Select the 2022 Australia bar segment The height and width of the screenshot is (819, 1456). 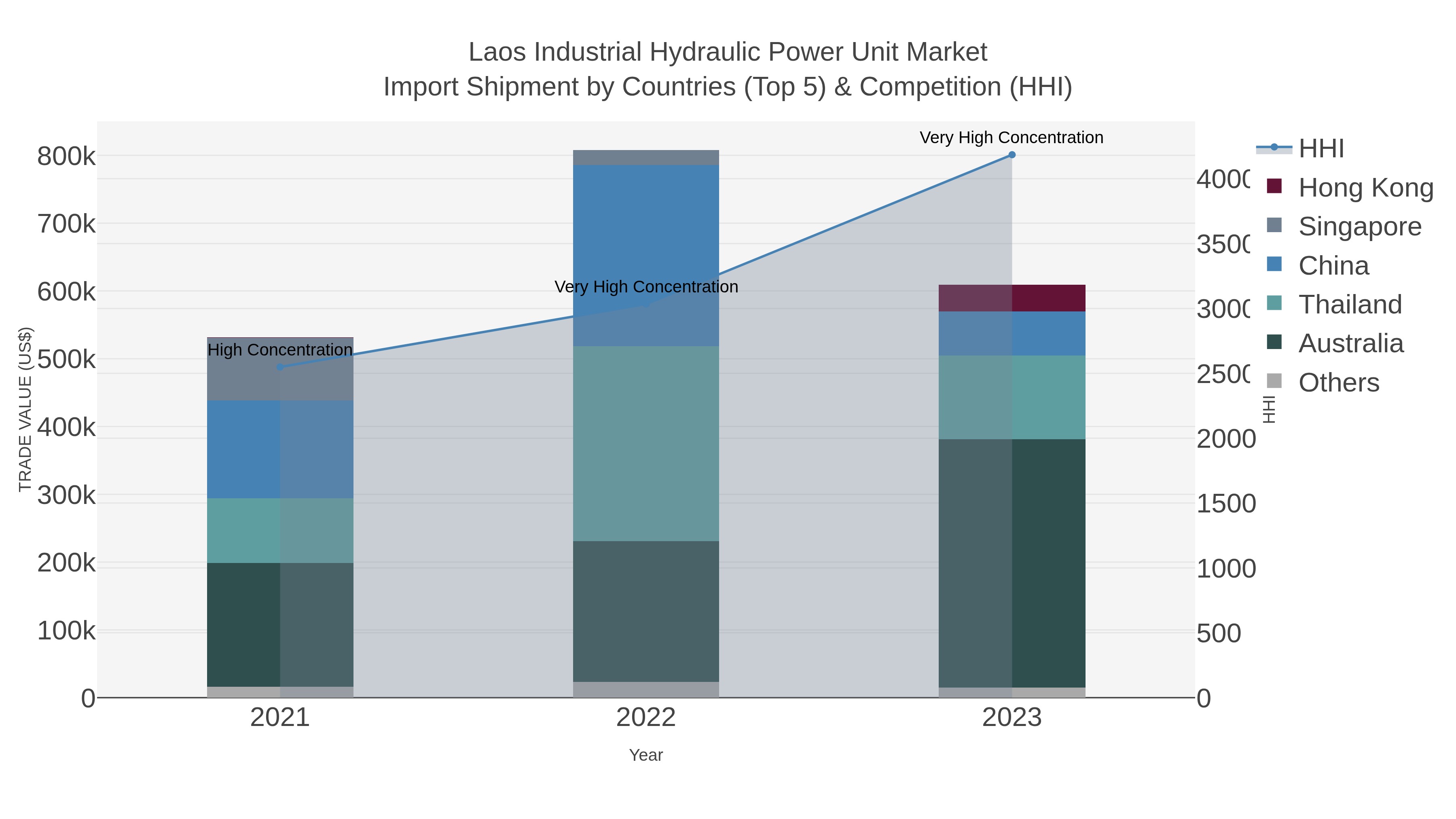[646, 612]
